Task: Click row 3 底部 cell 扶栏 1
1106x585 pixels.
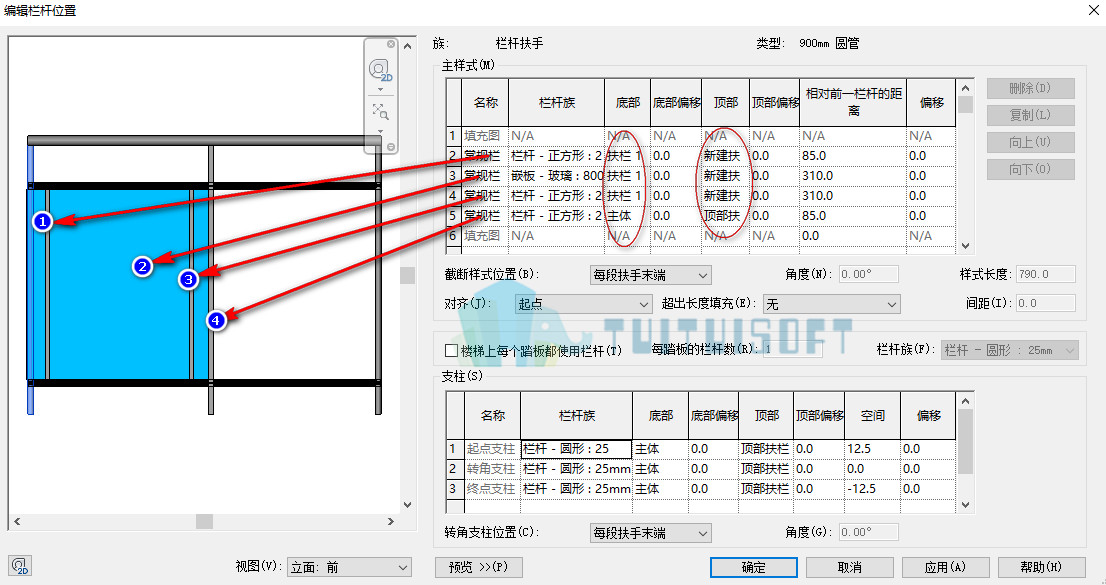Action: (628, 175)
